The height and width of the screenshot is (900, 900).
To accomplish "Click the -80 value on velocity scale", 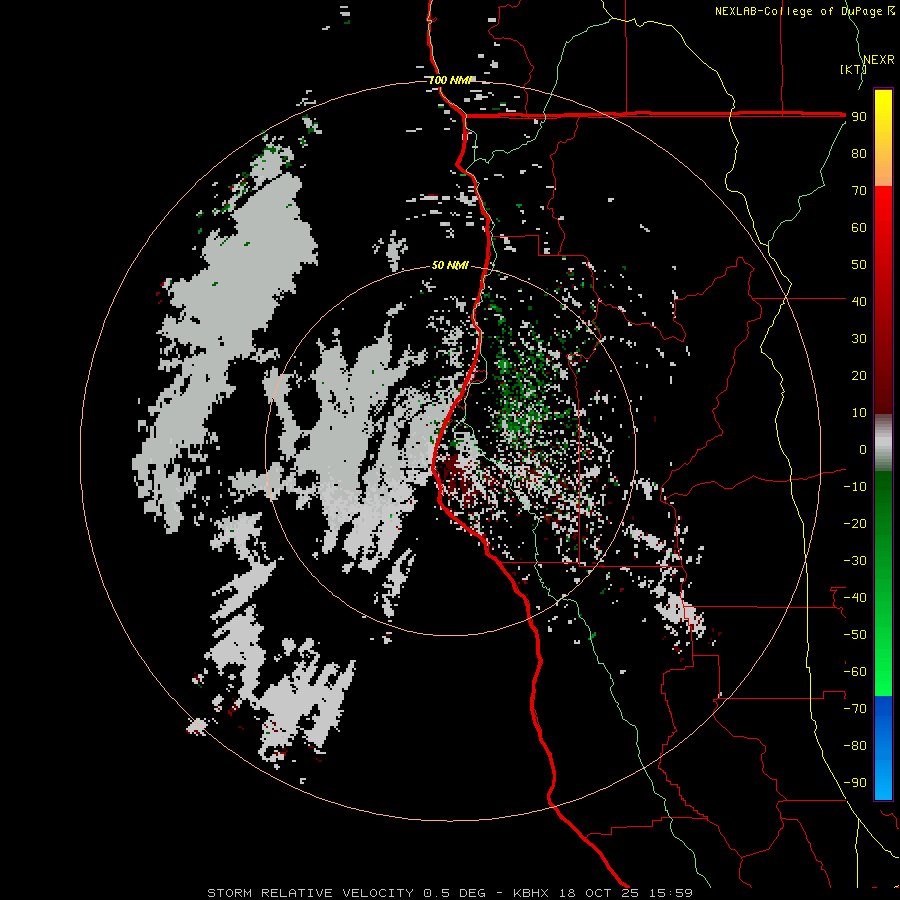I will pos(855,746).
